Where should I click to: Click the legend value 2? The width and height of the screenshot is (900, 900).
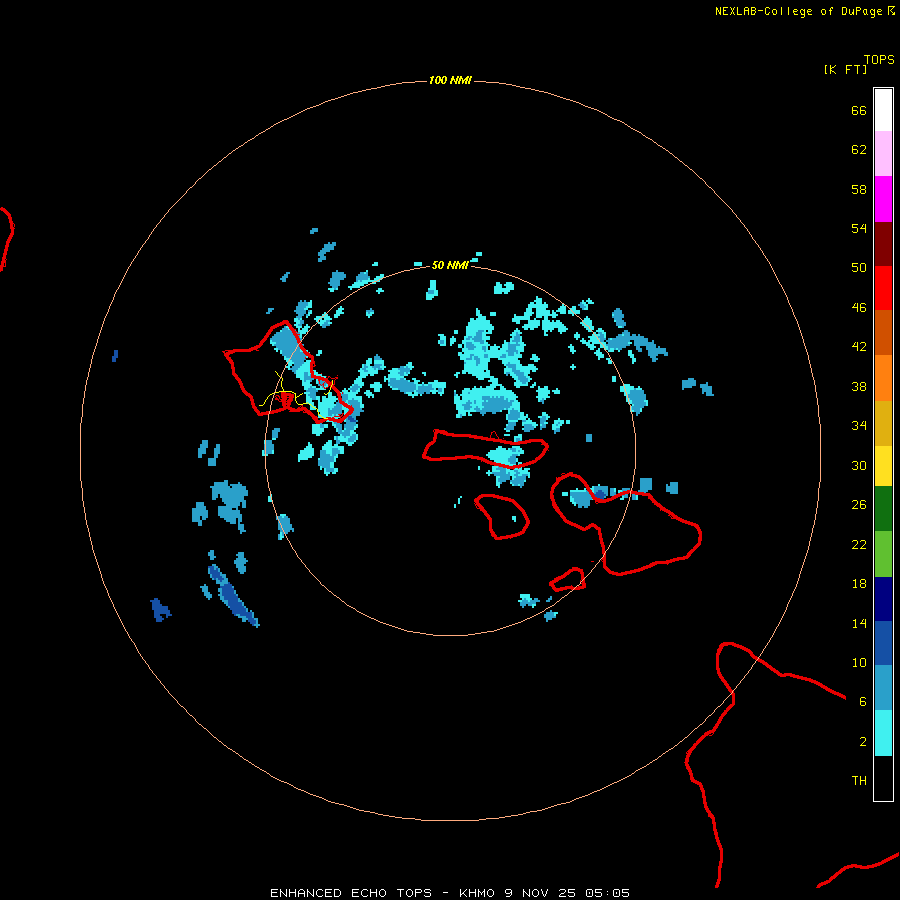(x=863, y=742)
